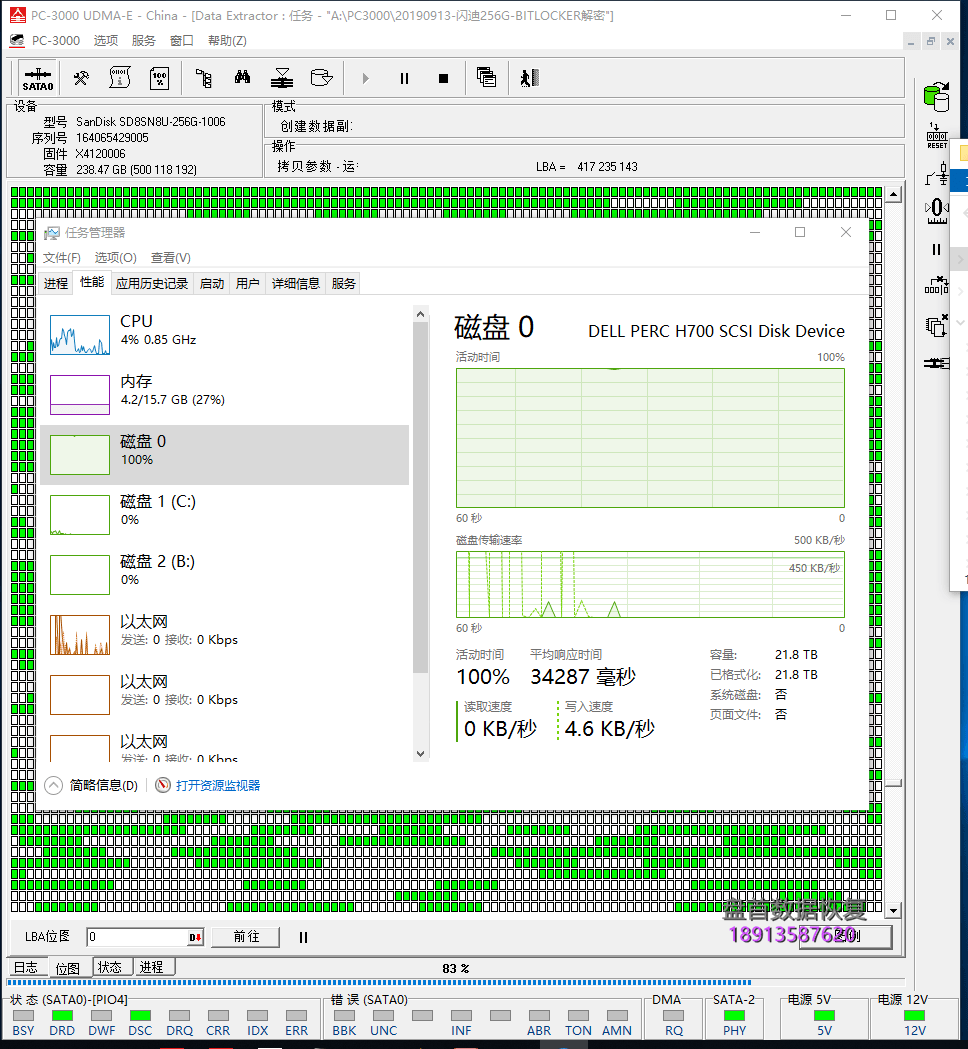Open 文件(F) menu in Task Manager
Screen dimensions: 968x1049
pyautogui.click(x=62, y=258)
